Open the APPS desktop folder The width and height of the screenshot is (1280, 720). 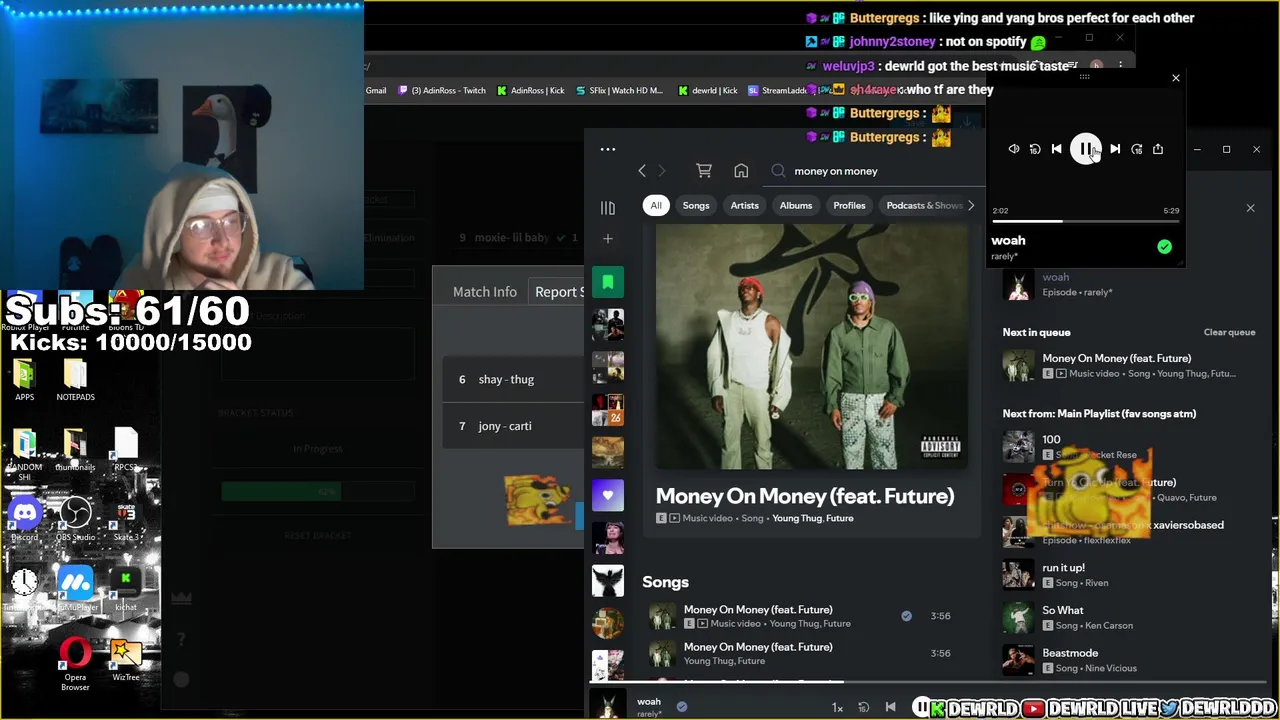(x=25, y=380)
